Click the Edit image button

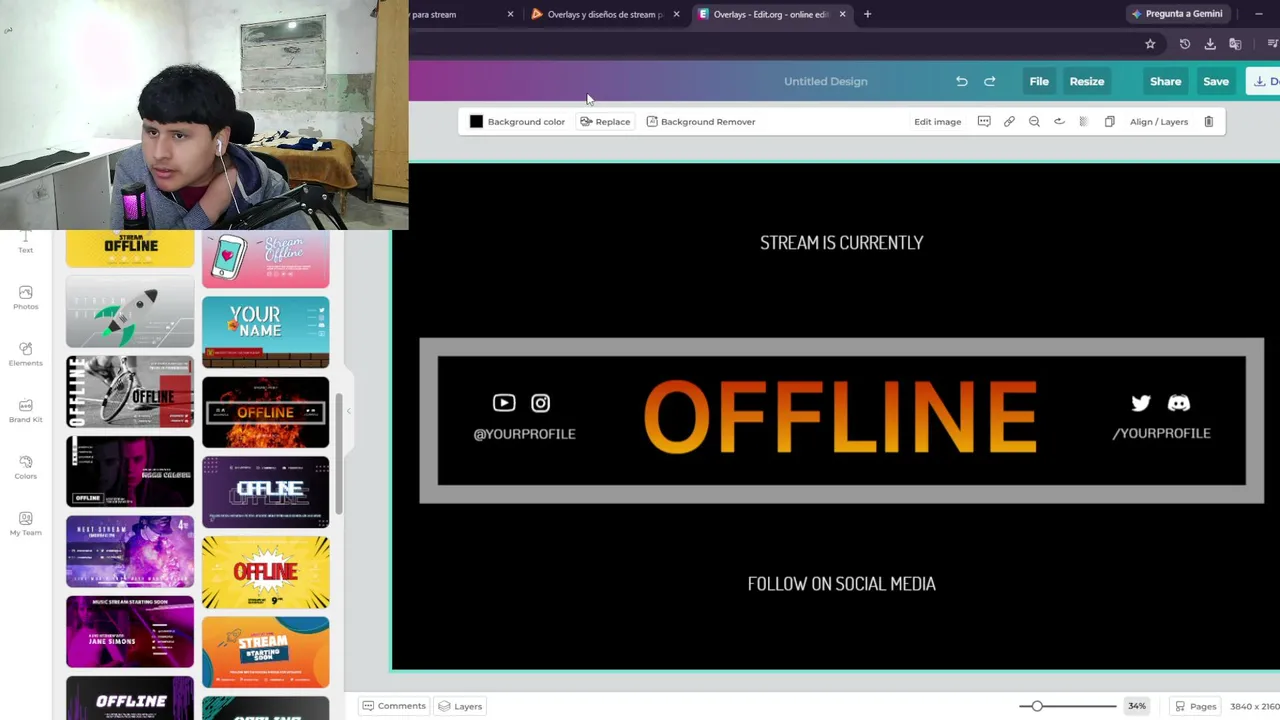click(x=937, y=122)
